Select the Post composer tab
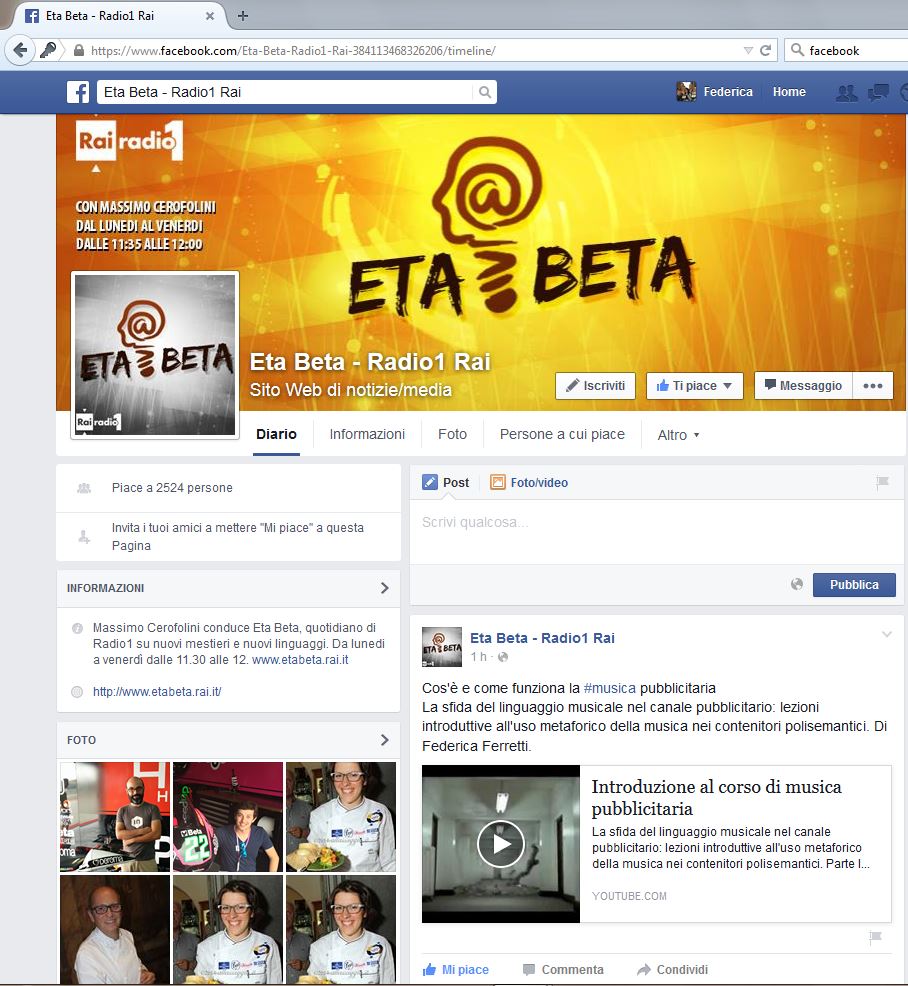This screenshot has height=986, width=908. coord(446,482)
